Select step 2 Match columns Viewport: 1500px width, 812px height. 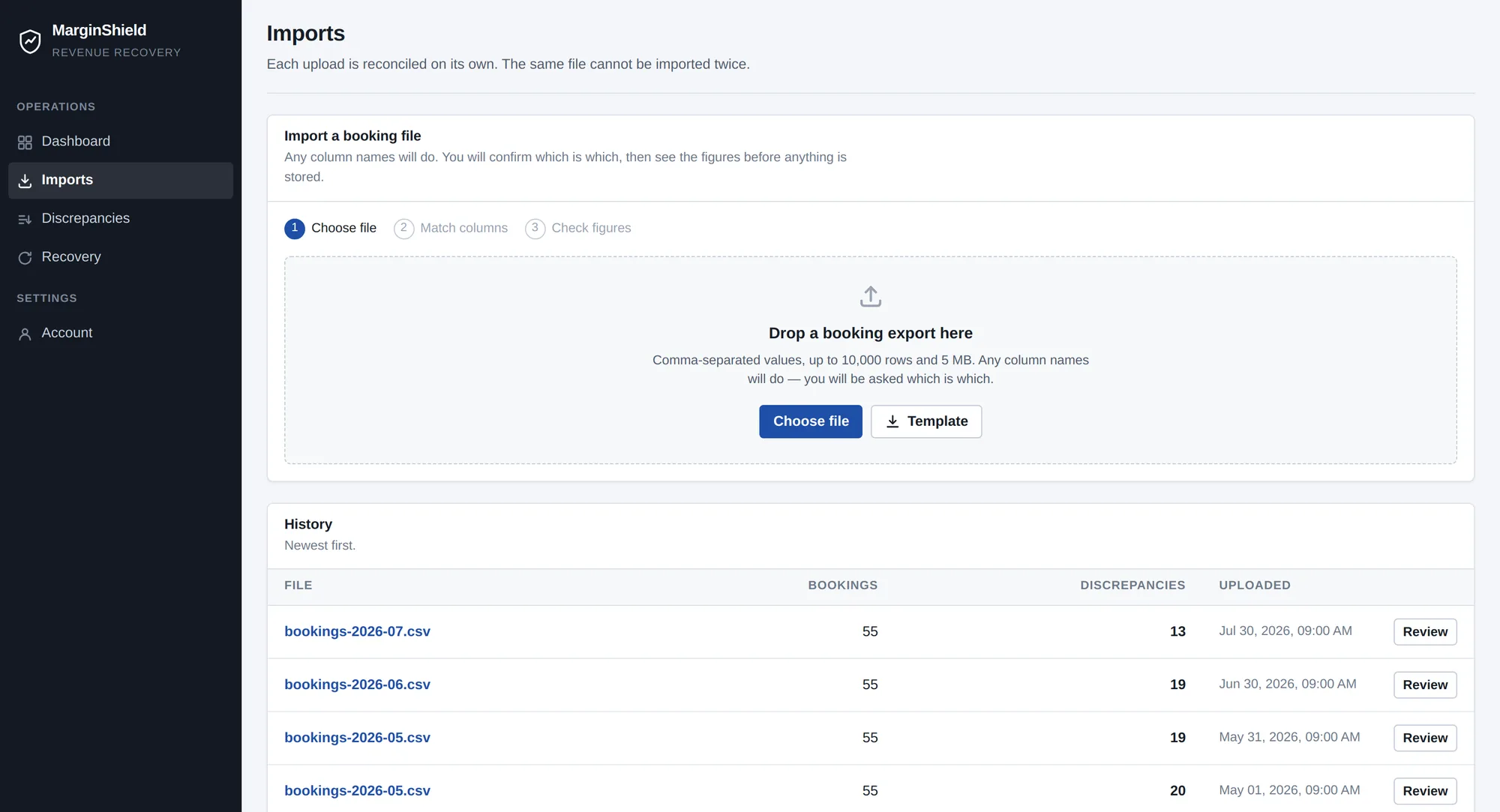coord(451,228)
